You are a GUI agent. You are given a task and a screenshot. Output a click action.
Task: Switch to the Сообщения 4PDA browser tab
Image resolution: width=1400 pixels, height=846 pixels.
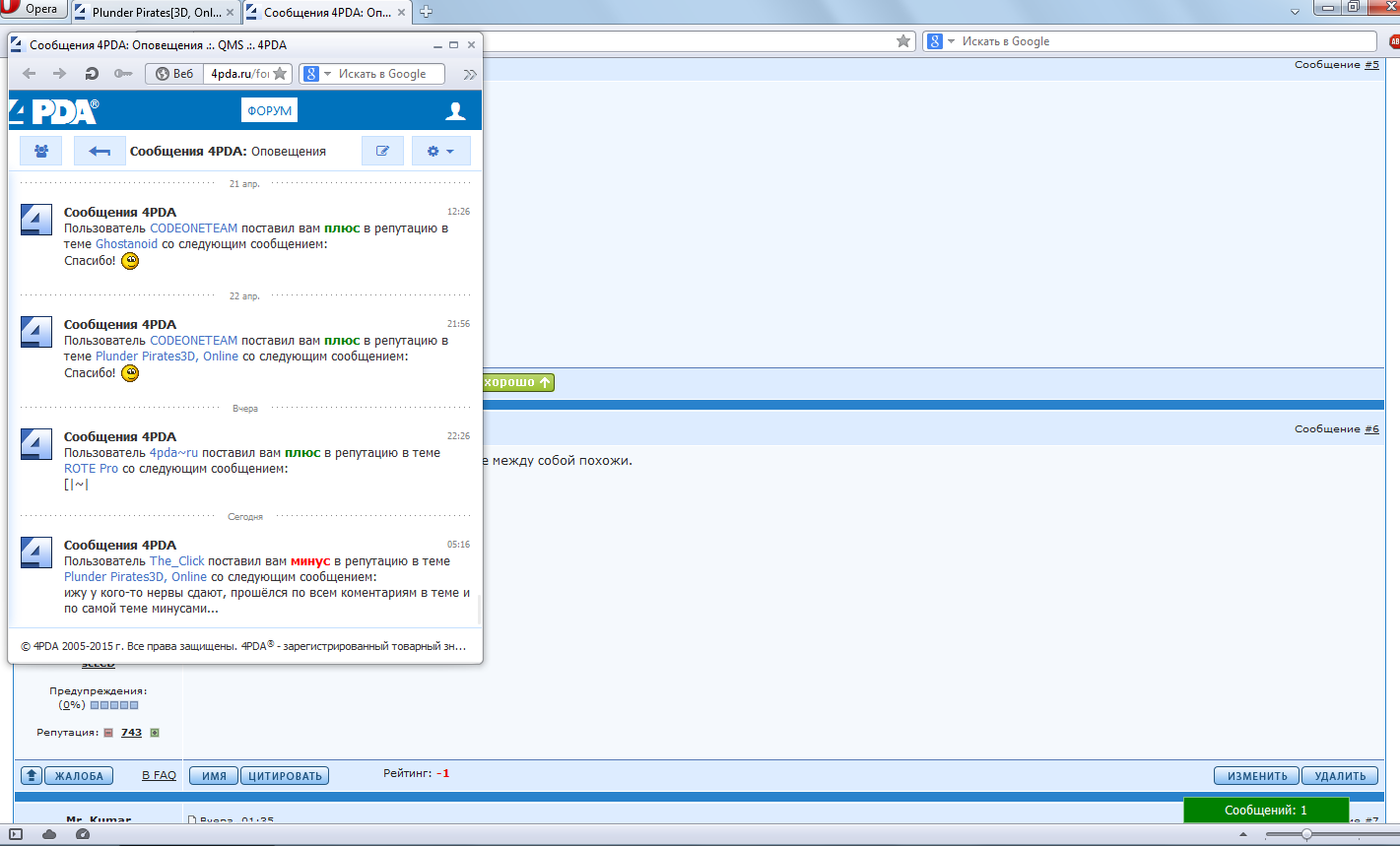(x=326, y=13)
